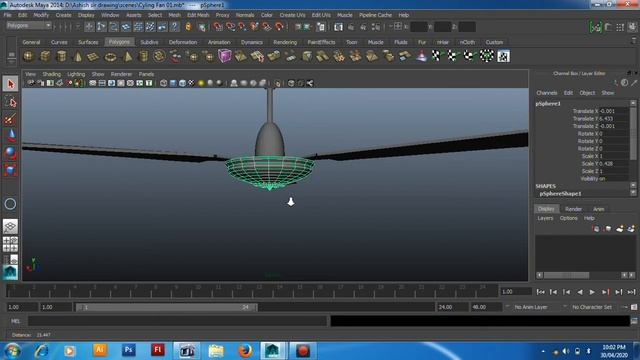Activate the Move tool cone icon

11,136
